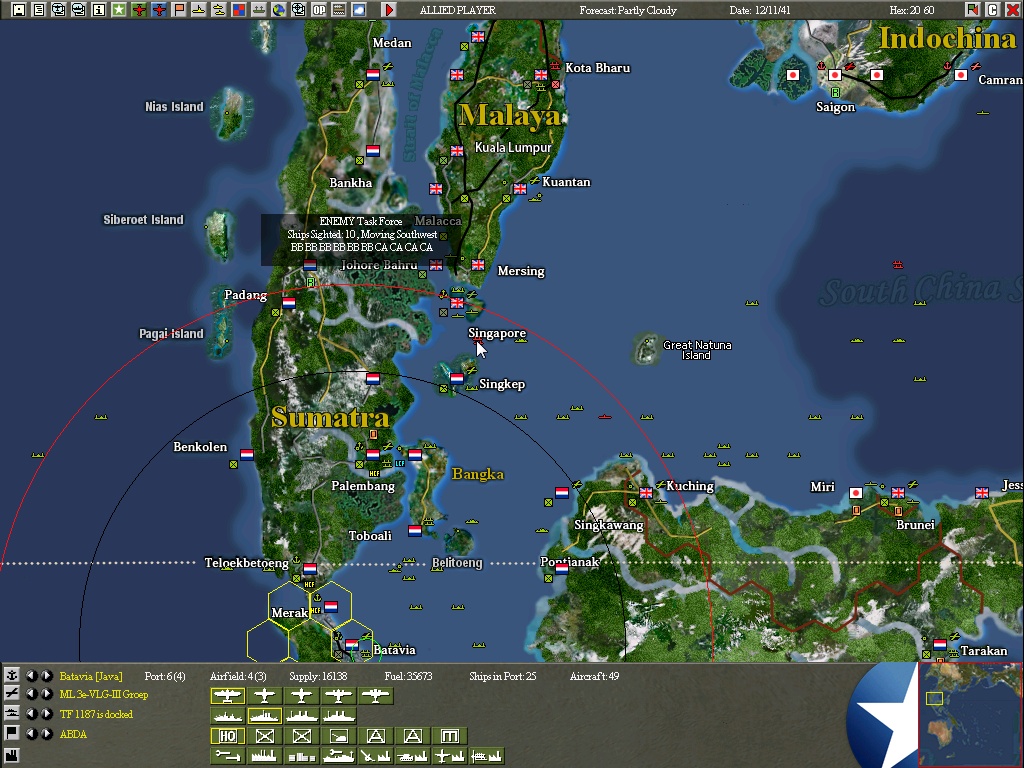Open 'TF 1187 is docked' link
The width and height of the screenshot is (1024, 768).
point(96,714)
